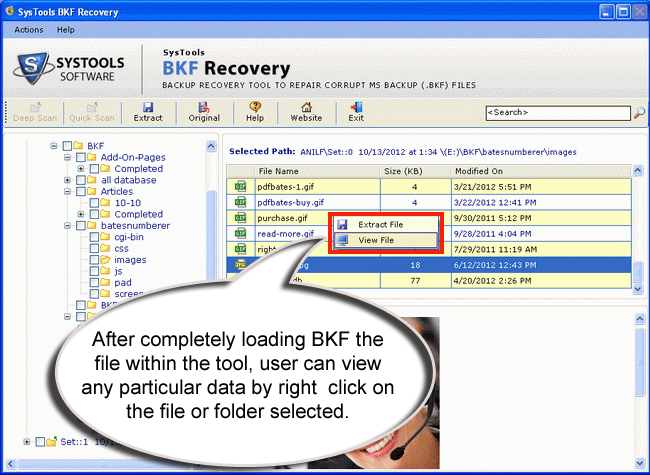The image size is (650, 475).
Task: Expand the Completed folder under Add-On-Pages
Action: tap(80, 169)
